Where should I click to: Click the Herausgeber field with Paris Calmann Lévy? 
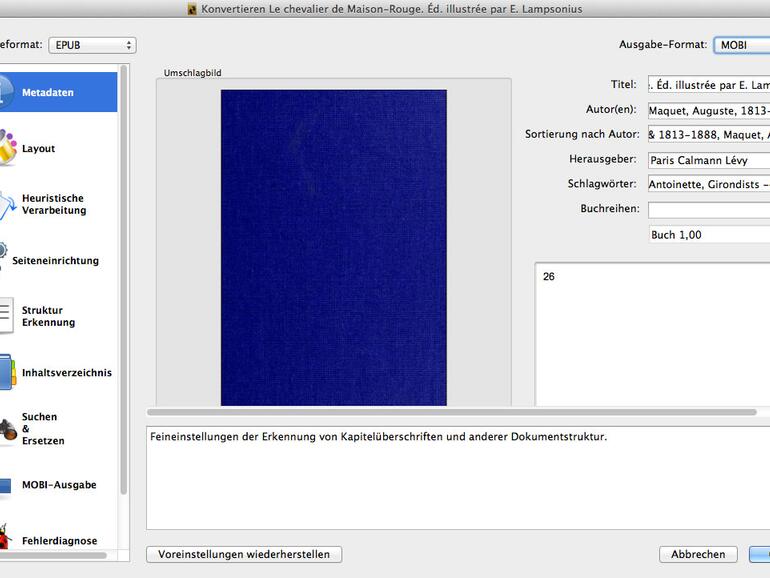click(708, 160)
